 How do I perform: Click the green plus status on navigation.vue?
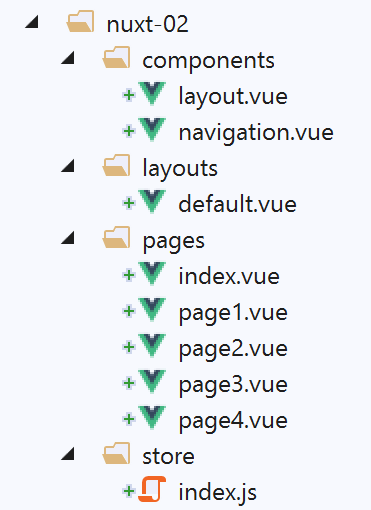click(x=129, y=131)
